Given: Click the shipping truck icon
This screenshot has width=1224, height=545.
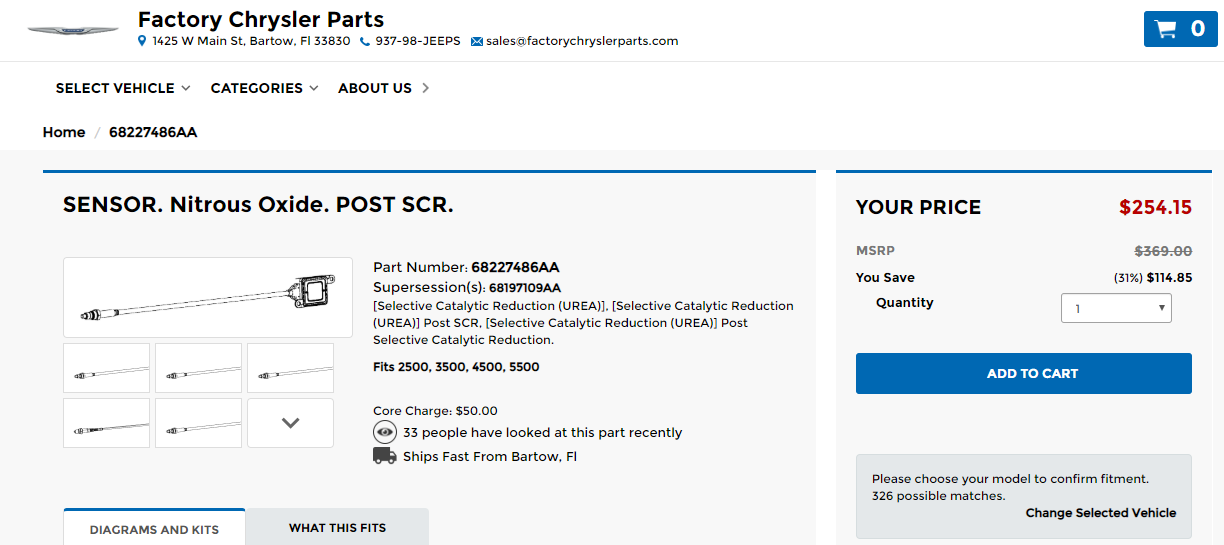Looking at the screenshot, I should point(385,457).
